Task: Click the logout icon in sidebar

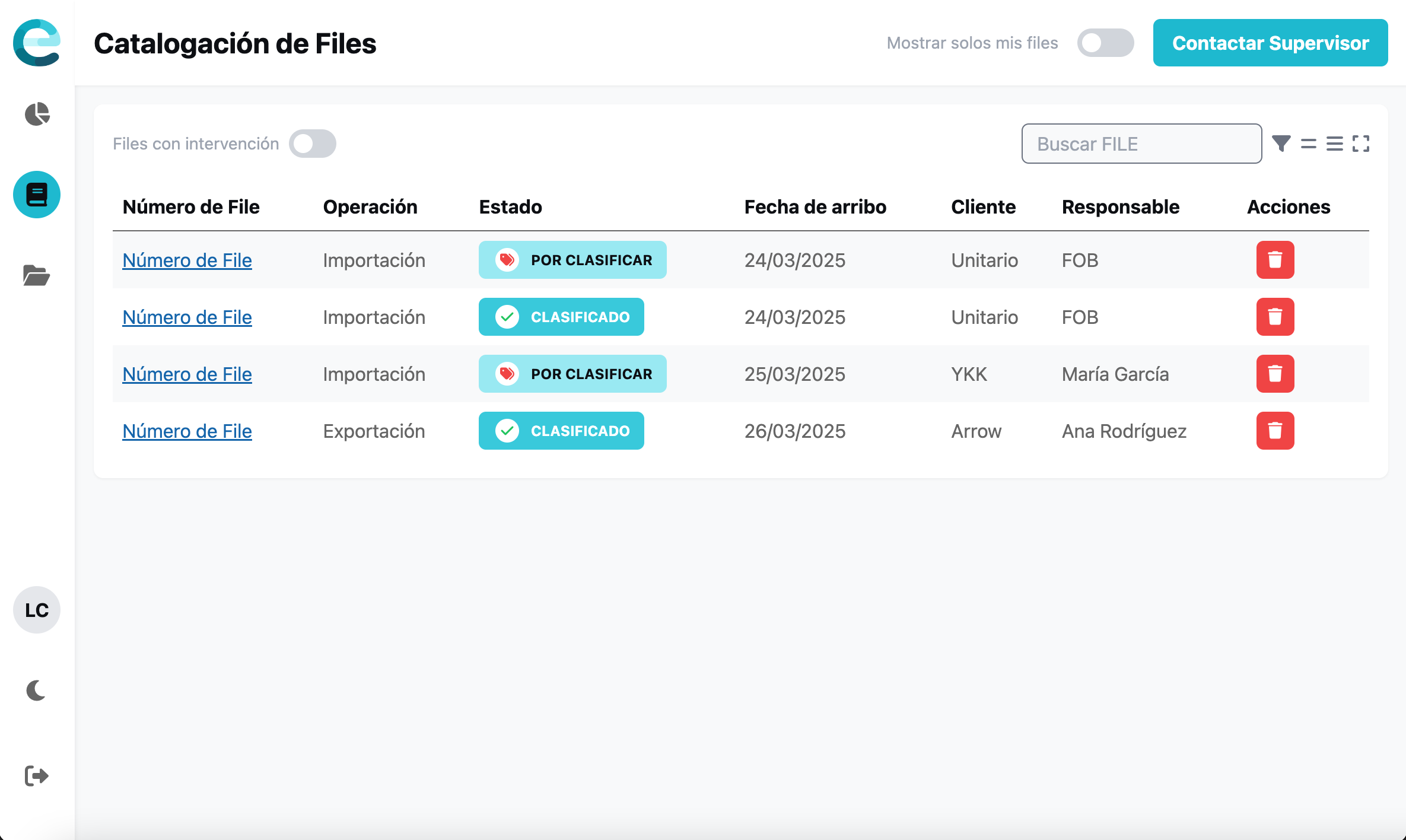Action: 37,775
